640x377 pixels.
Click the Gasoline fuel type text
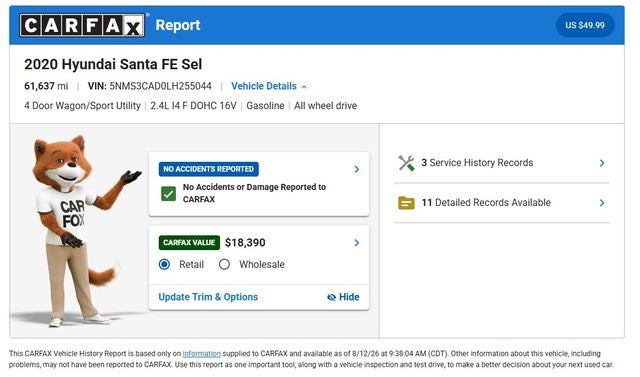pos(265,106)
